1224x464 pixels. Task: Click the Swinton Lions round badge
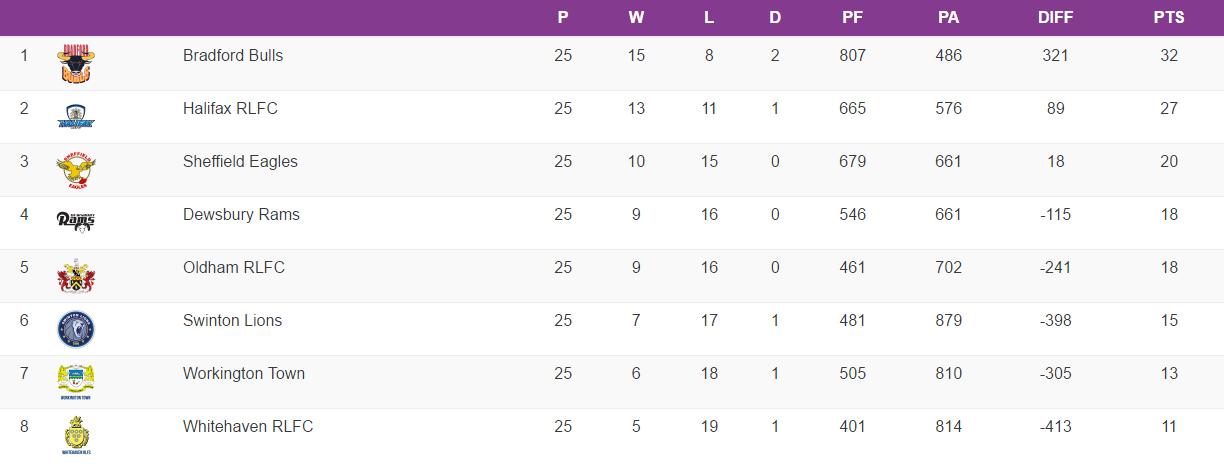click(x=76, y=328)
